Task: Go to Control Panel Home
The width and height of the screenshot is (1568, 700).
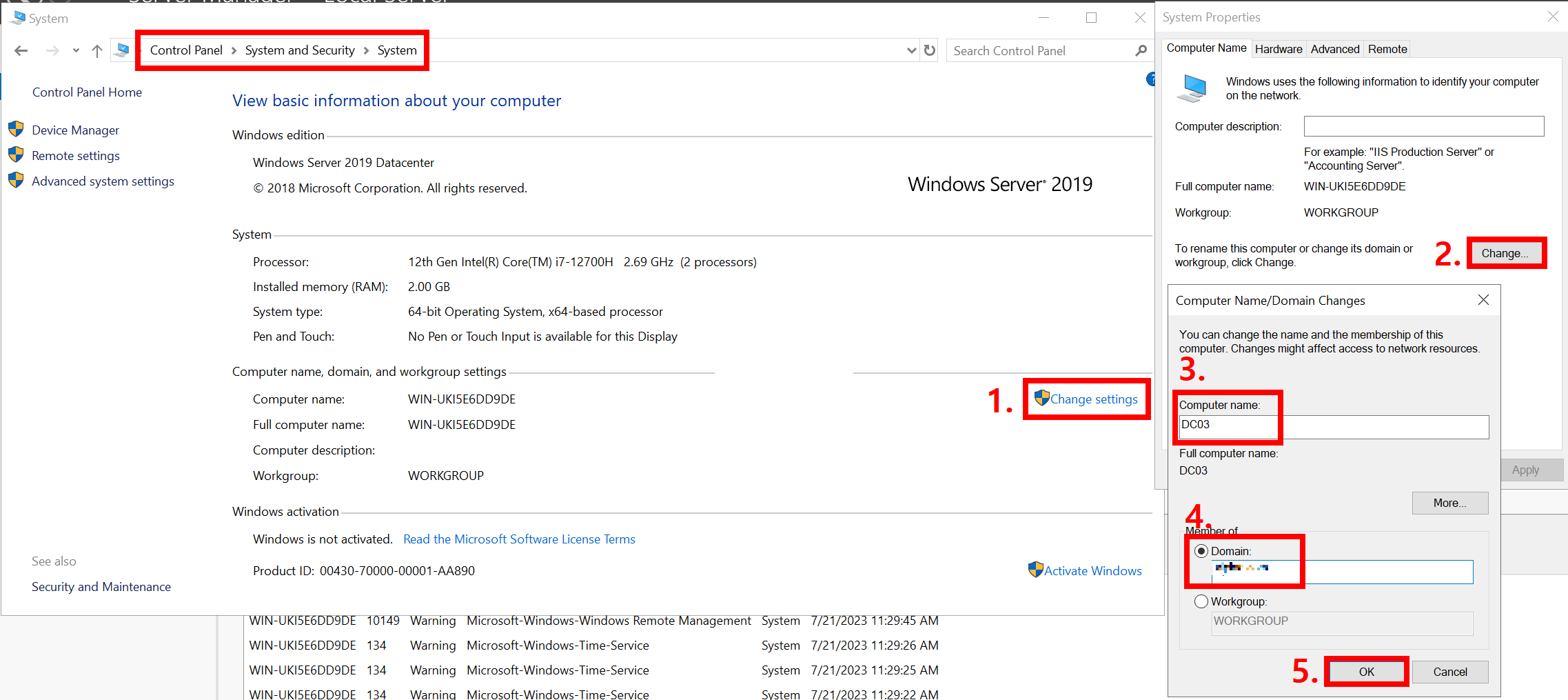Action: pos(87,92)
